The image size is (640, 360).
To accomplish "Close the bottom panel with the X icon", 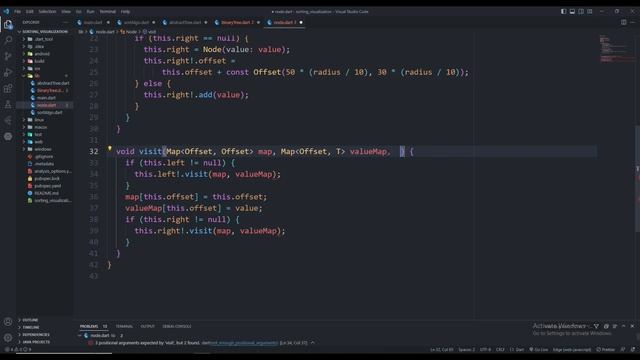I will pos(632,326).
